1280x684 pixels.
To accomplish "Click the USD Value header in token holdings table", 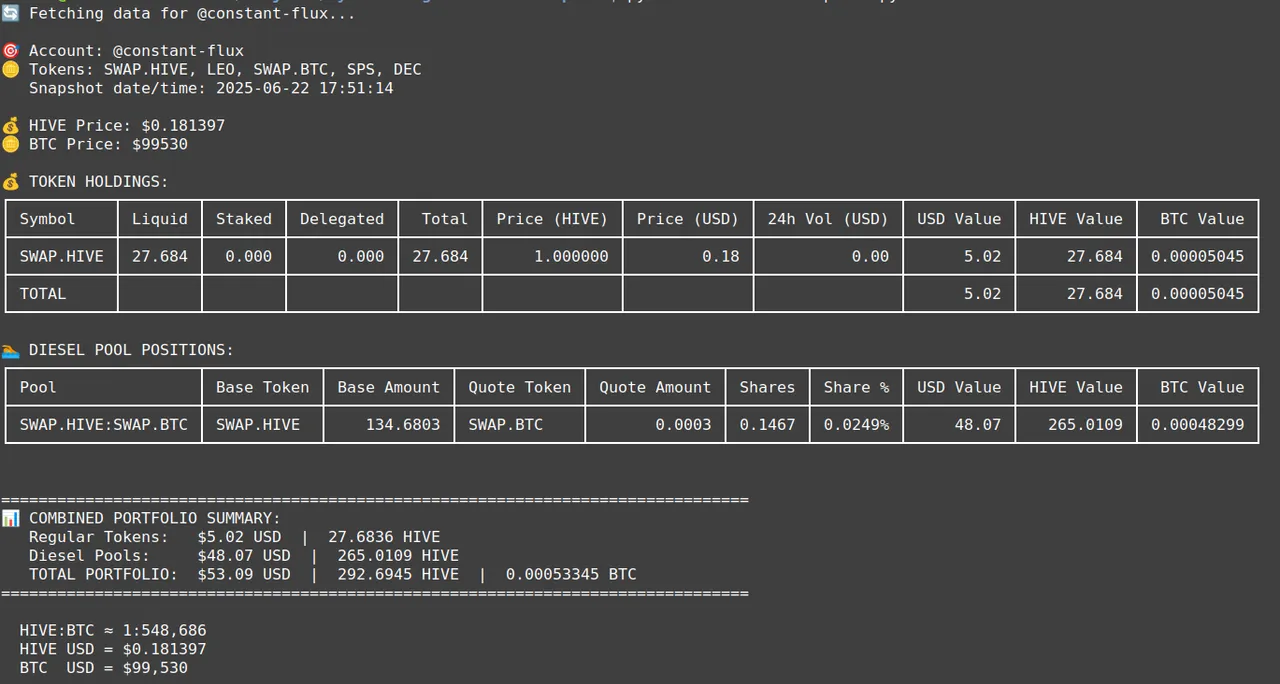I will 959,219.
